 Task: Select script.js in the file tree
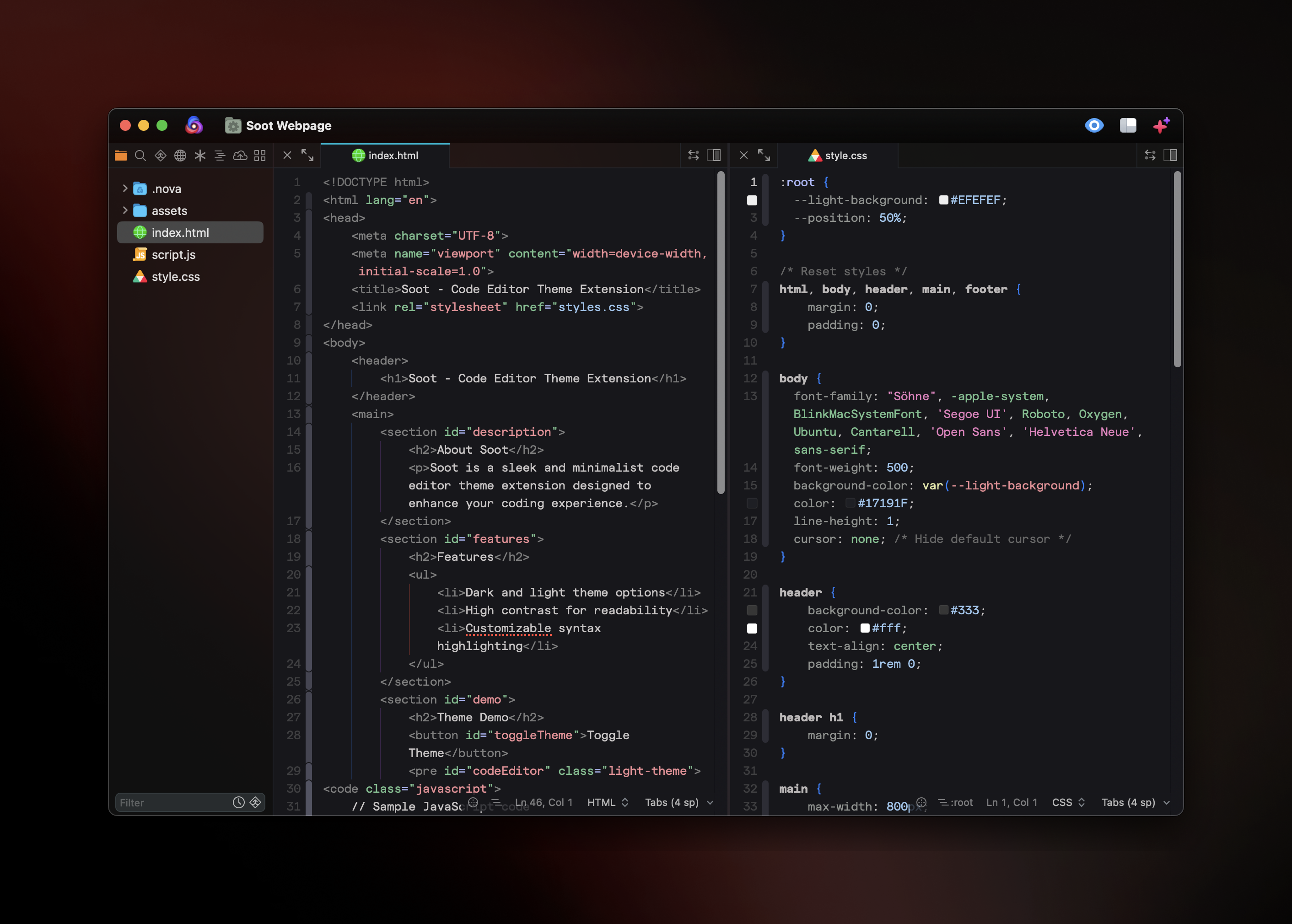(x=190, y=254)
